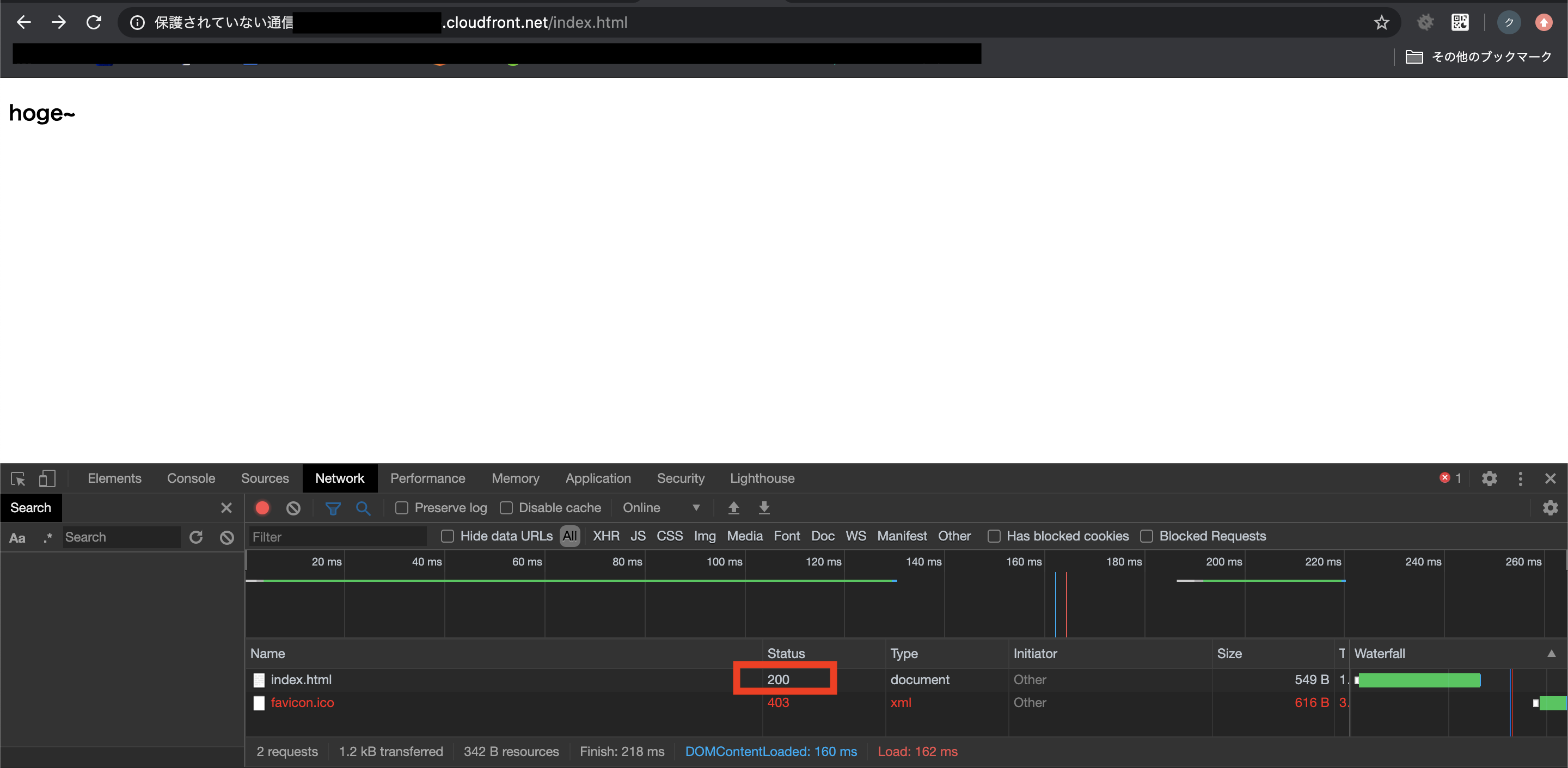Filter requests by XHR type
Screen dimensions: 1568x768
[x=605, y=536]
